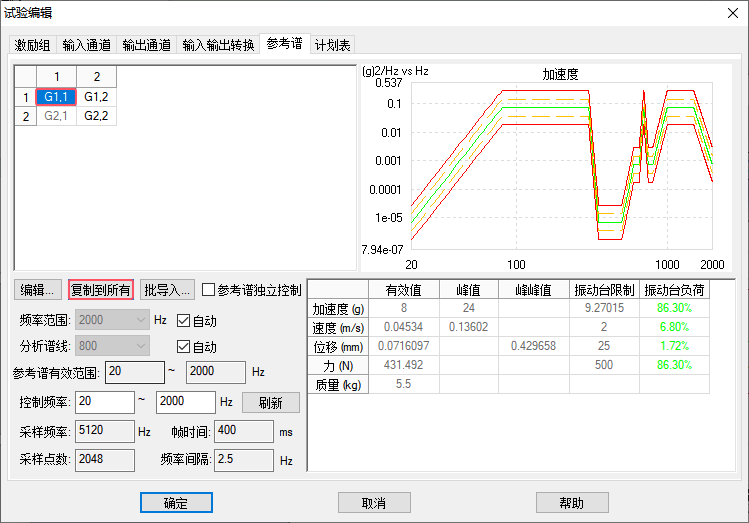Open the 输入通道 tab
749x523 pixels.
(87, 45)
